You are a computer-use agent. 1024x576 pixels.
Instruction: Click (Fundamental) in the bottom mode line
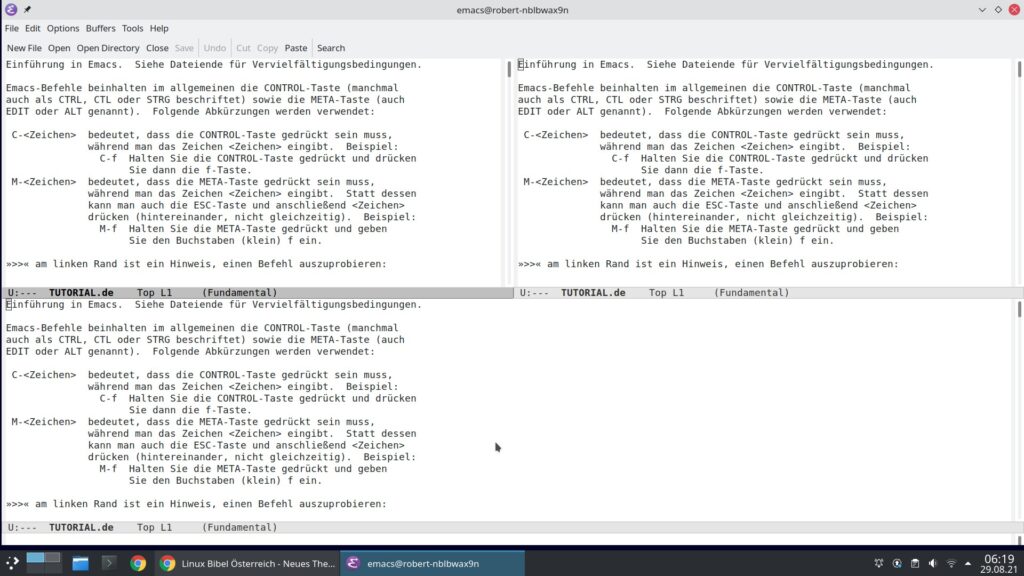coord(240,527)
